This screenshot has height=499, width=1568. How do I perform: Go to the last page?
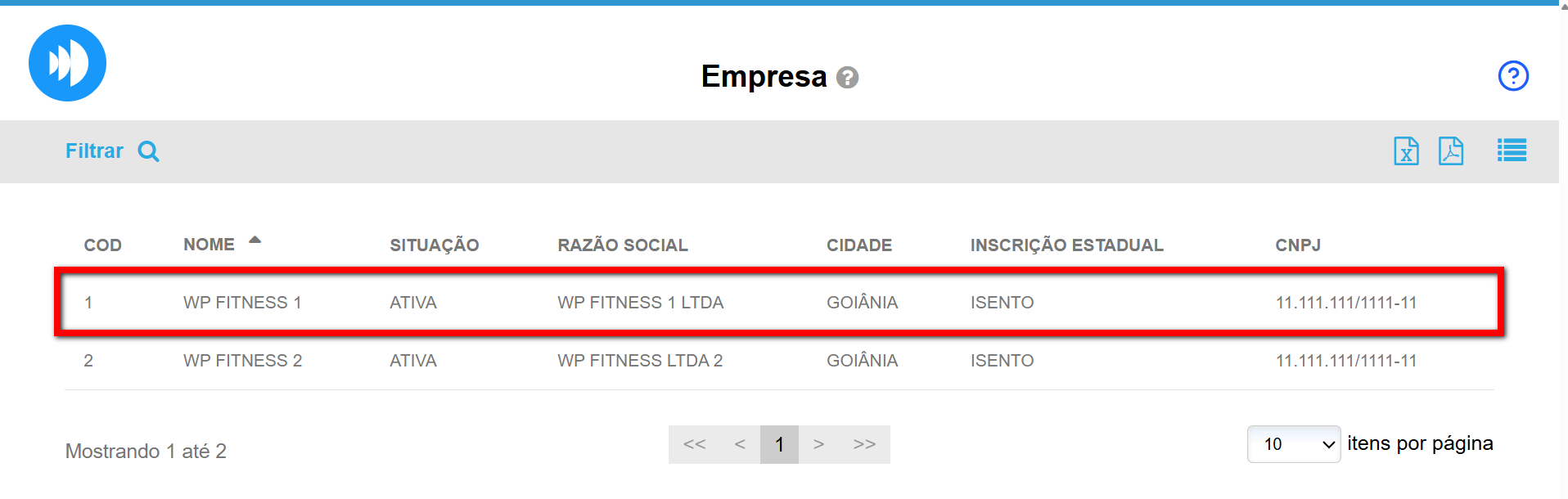864,444
